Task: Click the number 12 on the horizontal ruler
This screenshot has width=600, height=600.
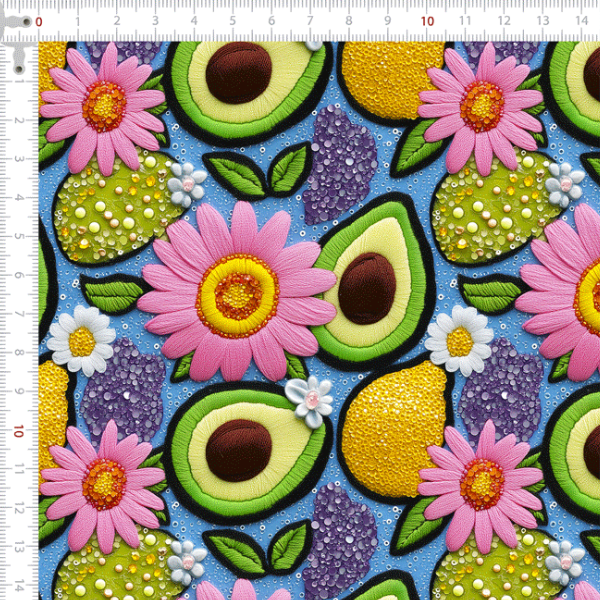Action: (504, 21)
